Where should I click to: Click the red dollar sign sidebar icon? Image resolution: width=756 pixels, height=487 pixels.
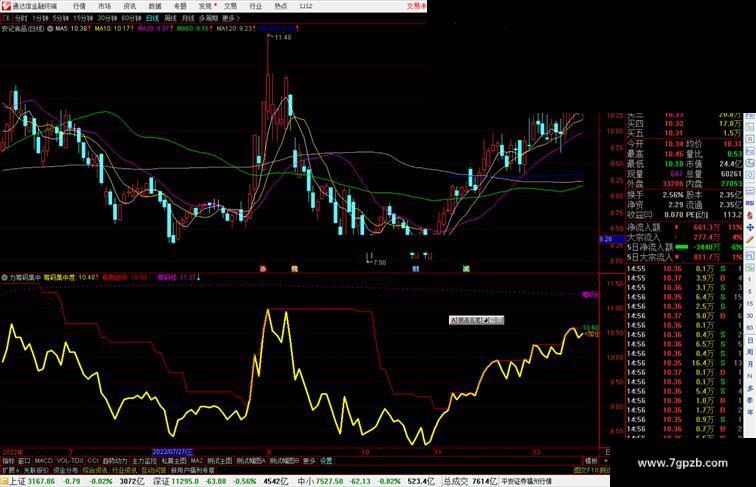(x=750, y=216)
